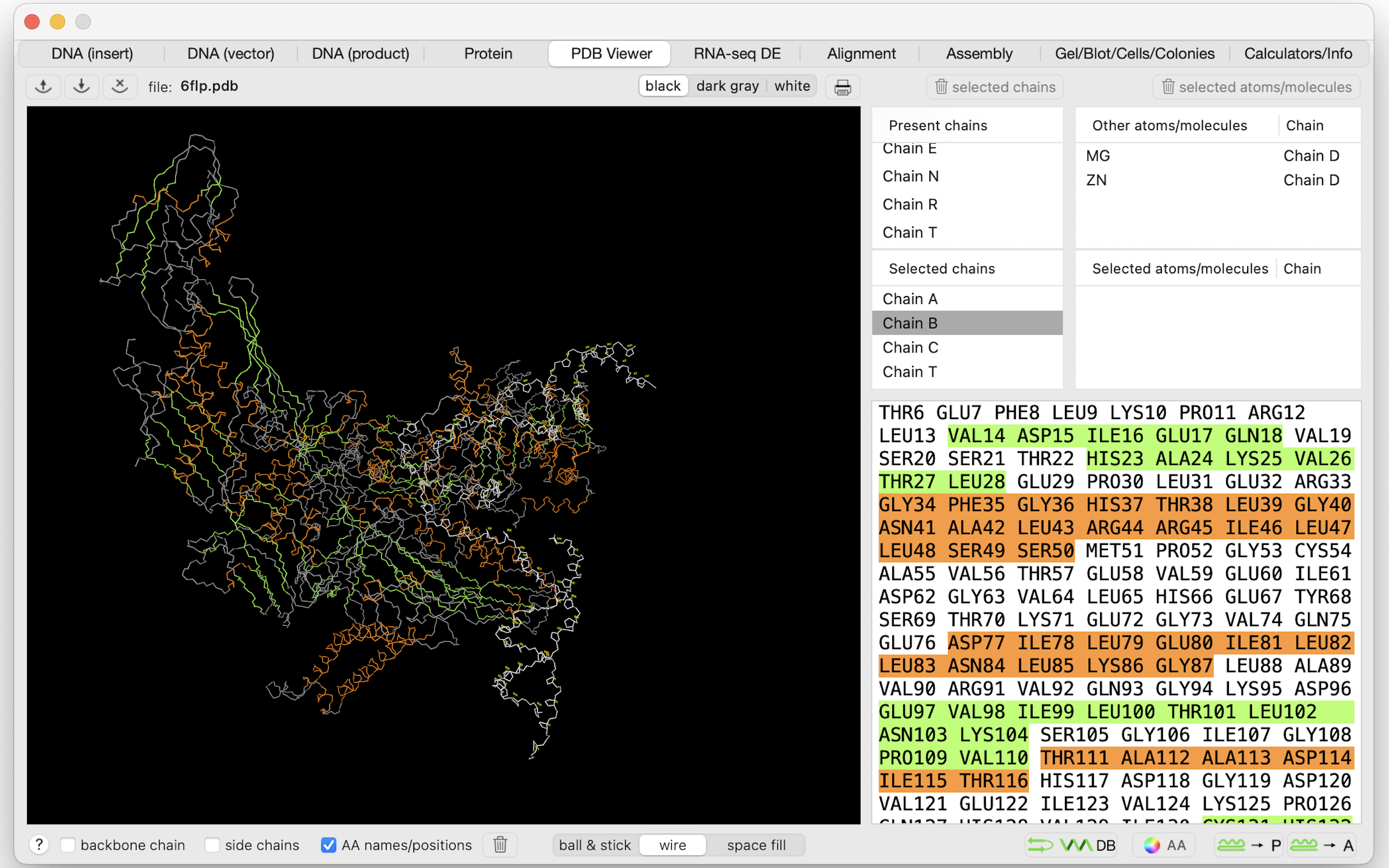The width and height of the screenshot is (1389, 868).
Task: Set background to dark gray
Action: pos(727,86)
